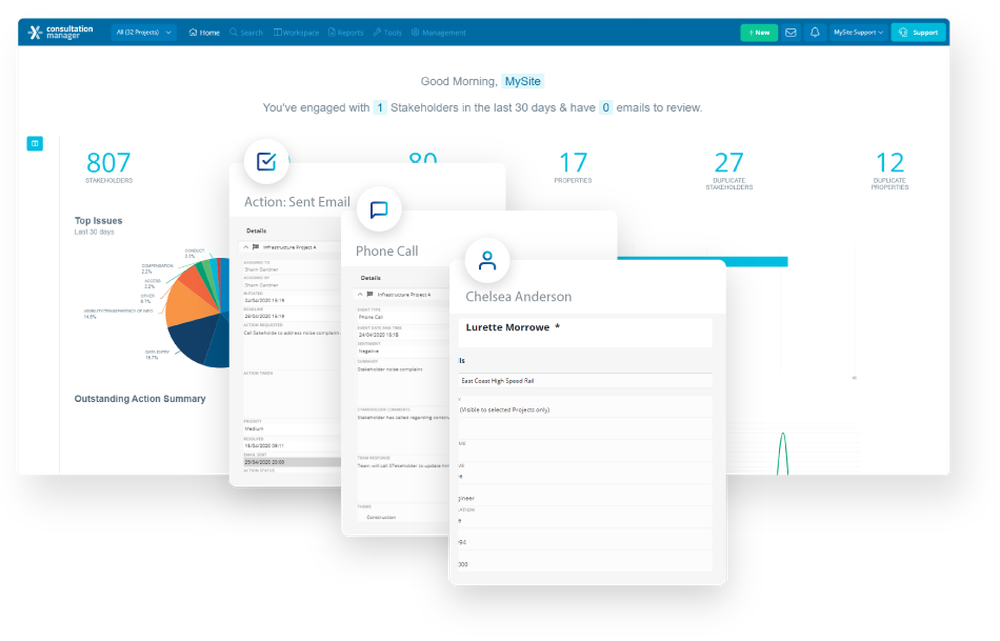Click the green New button
1000x641 pixels.
[x=759, y=33]
